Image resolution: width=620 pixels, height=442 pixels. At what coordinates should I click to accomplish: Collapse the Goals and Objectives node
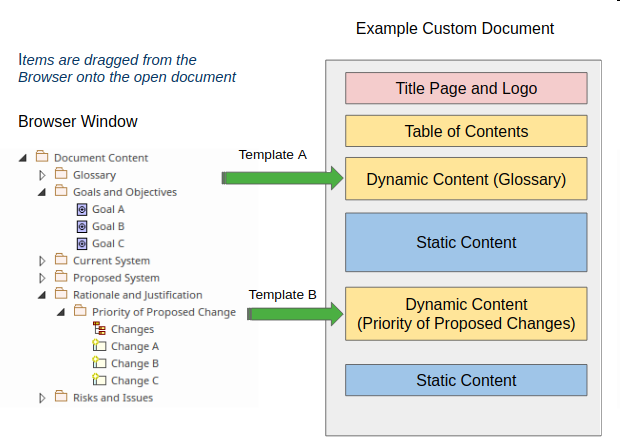42,192
